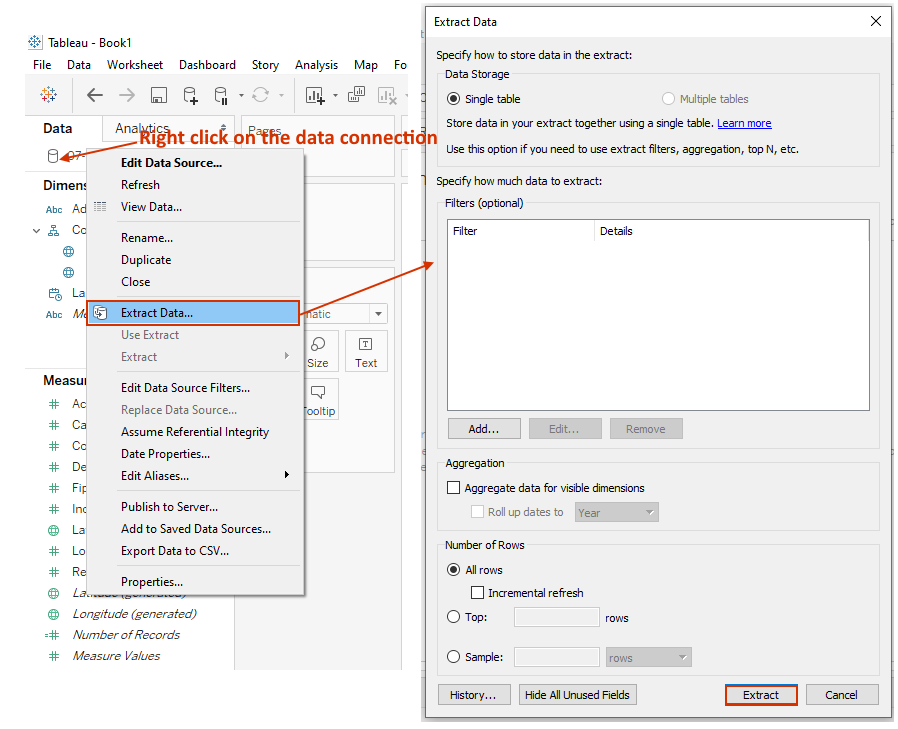Click the New Worksheet toolbar icon
Screen dimensions: 898x729
tap(315, 95)
